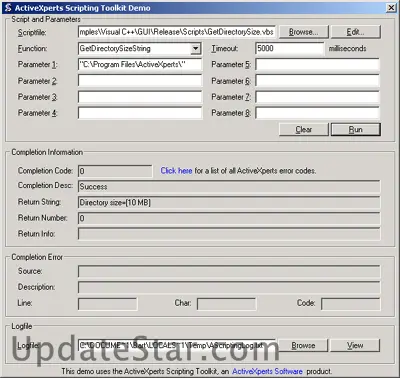Click the Parameter 3 input field
400x378 pixels.
pos(140,97)
